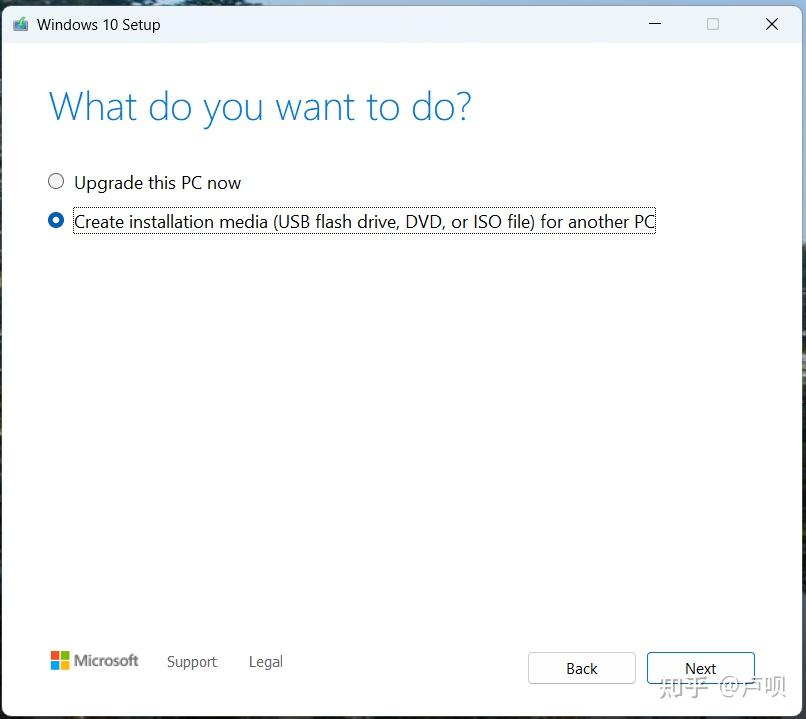This screenshot has width=806, height=719.
Task: Click the "Windows 10 Setup" title text
Action: point(99,25)
